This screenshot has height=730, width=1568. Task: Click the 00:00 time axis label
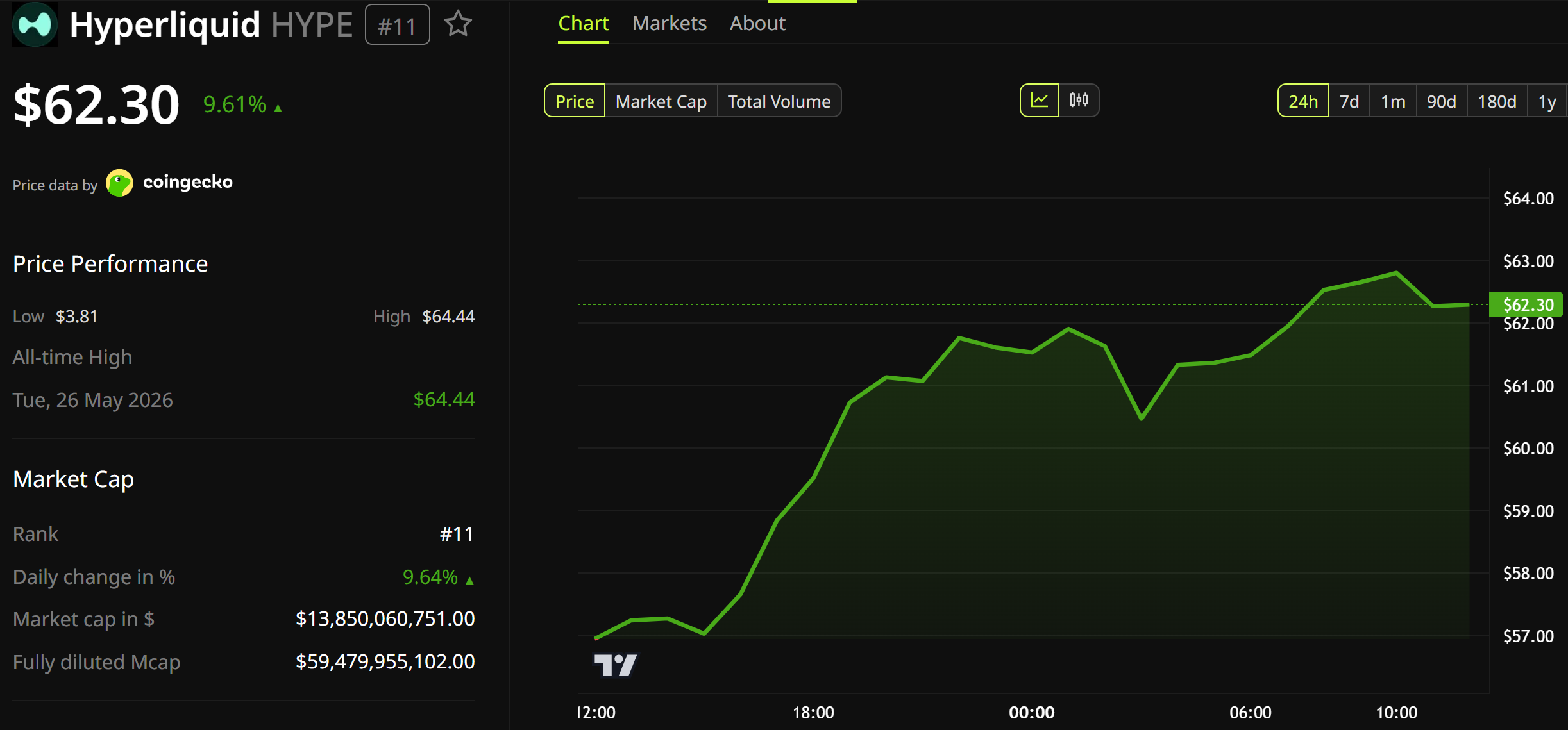pos(1031,713)
